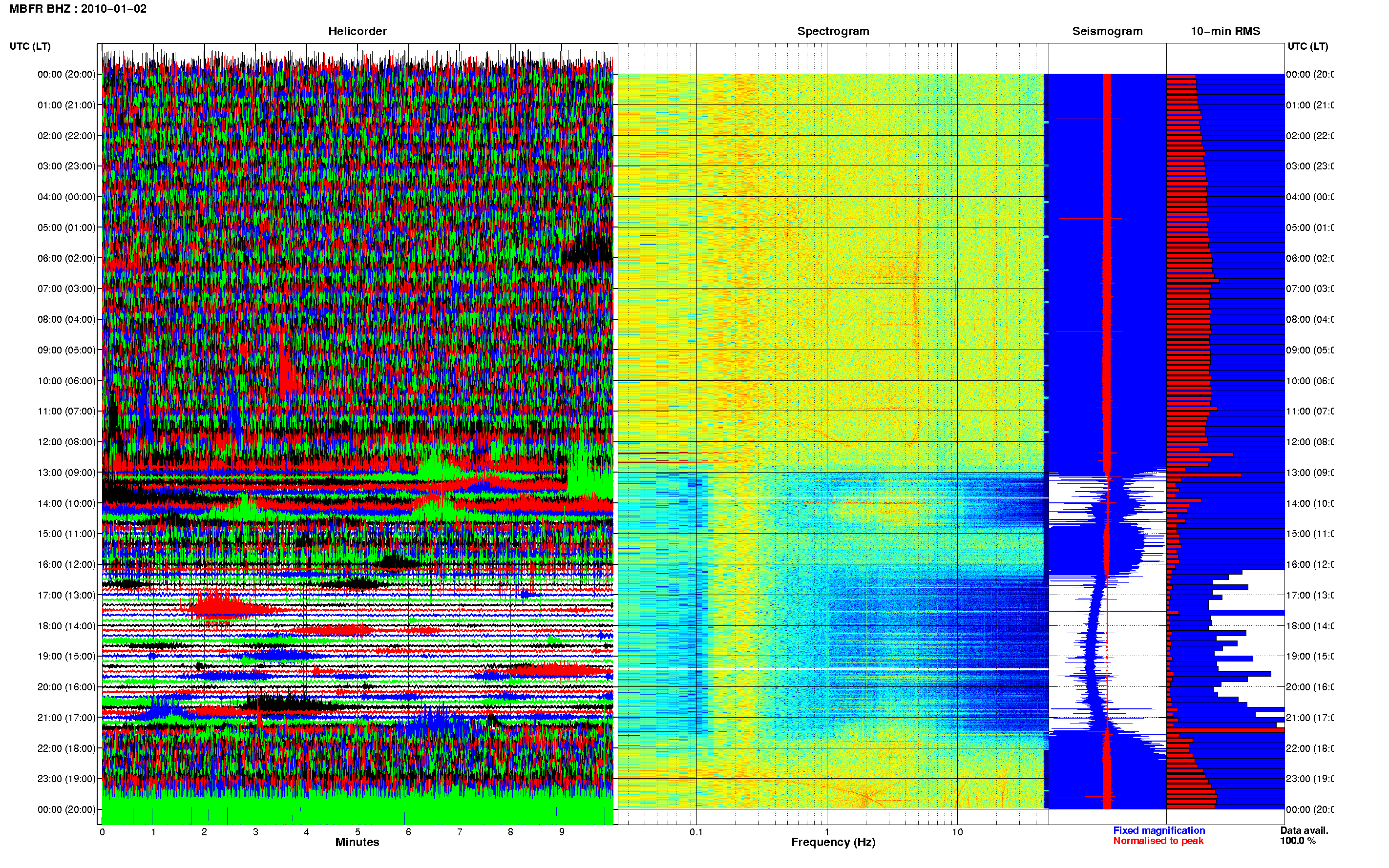Click left time label '23:00 (19:00)'
Viewport: 1389px width, 868px height.
click(66, 779)
